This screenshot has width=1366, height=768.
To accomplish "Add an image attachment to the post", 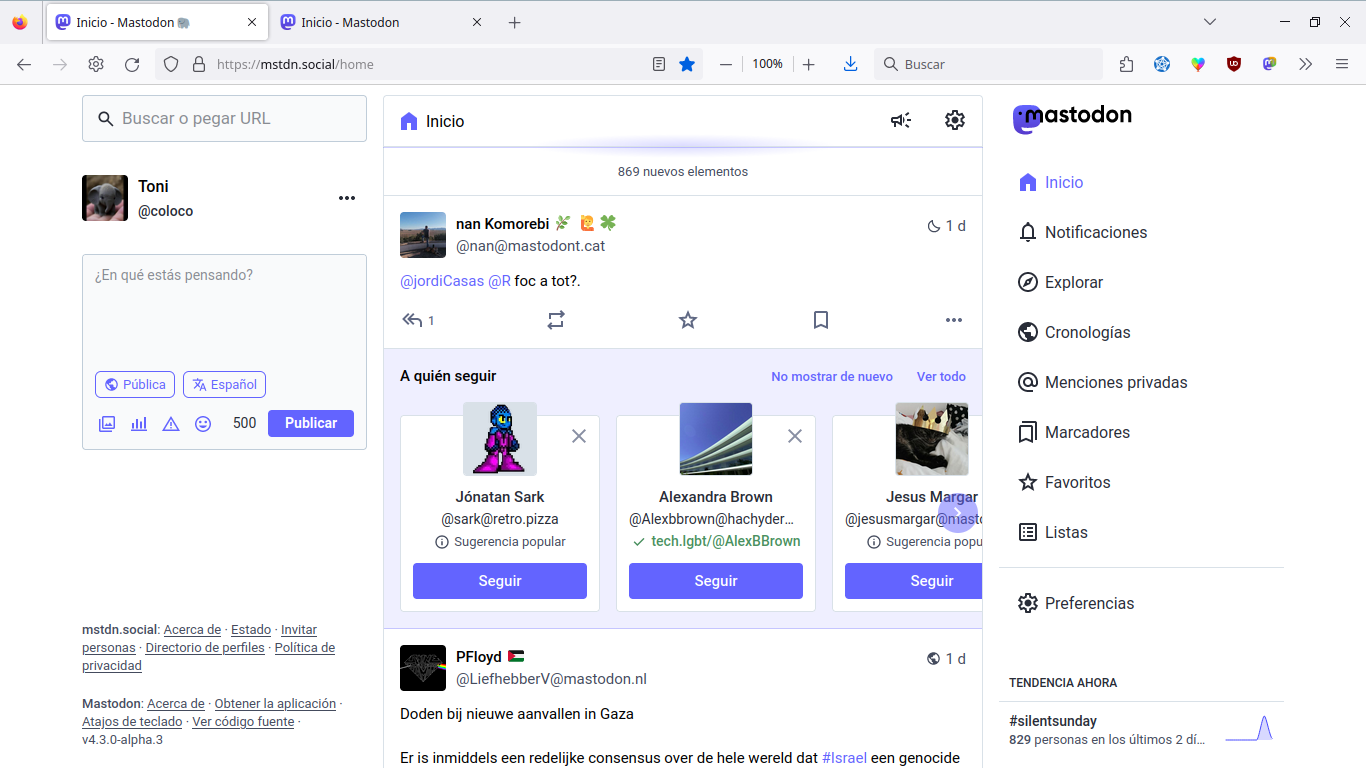I will point(107,423).
